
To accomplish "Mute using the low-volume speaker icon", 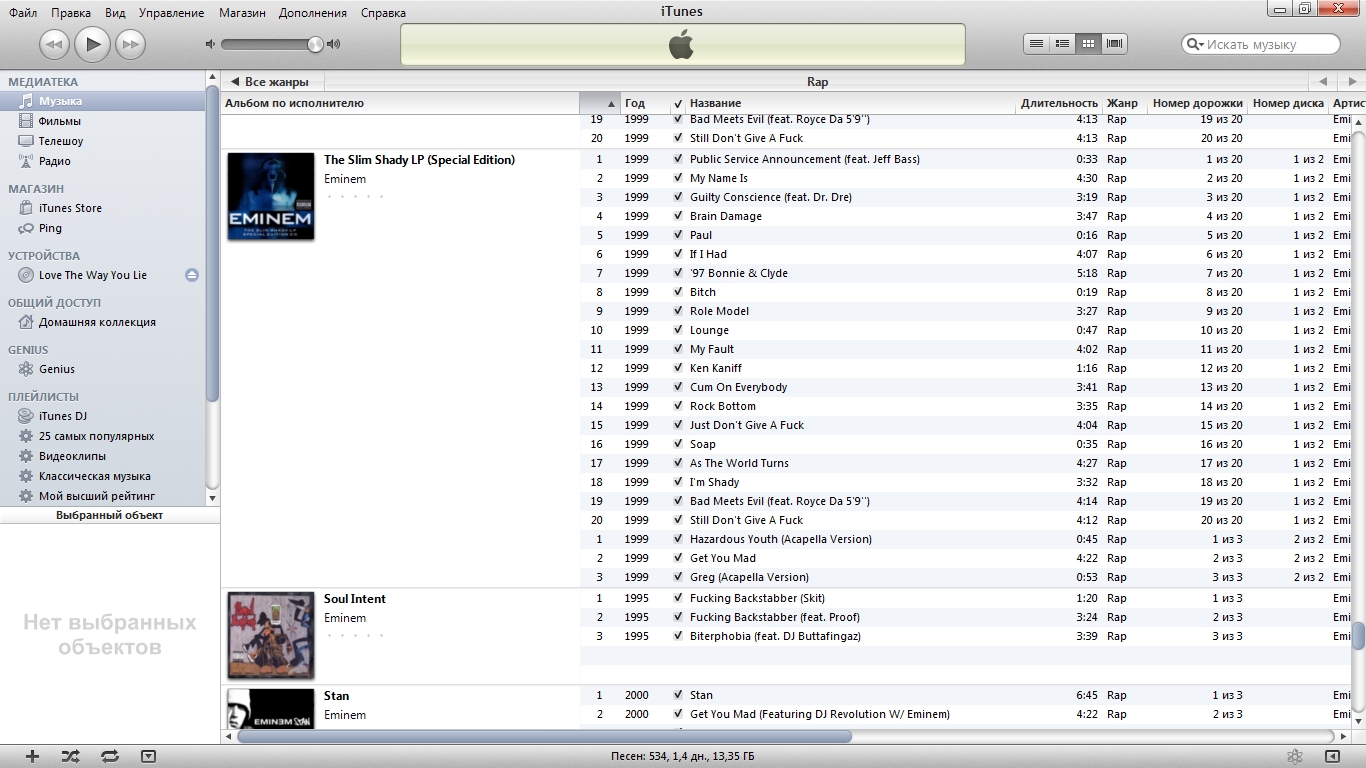I will tap(210, 44).
